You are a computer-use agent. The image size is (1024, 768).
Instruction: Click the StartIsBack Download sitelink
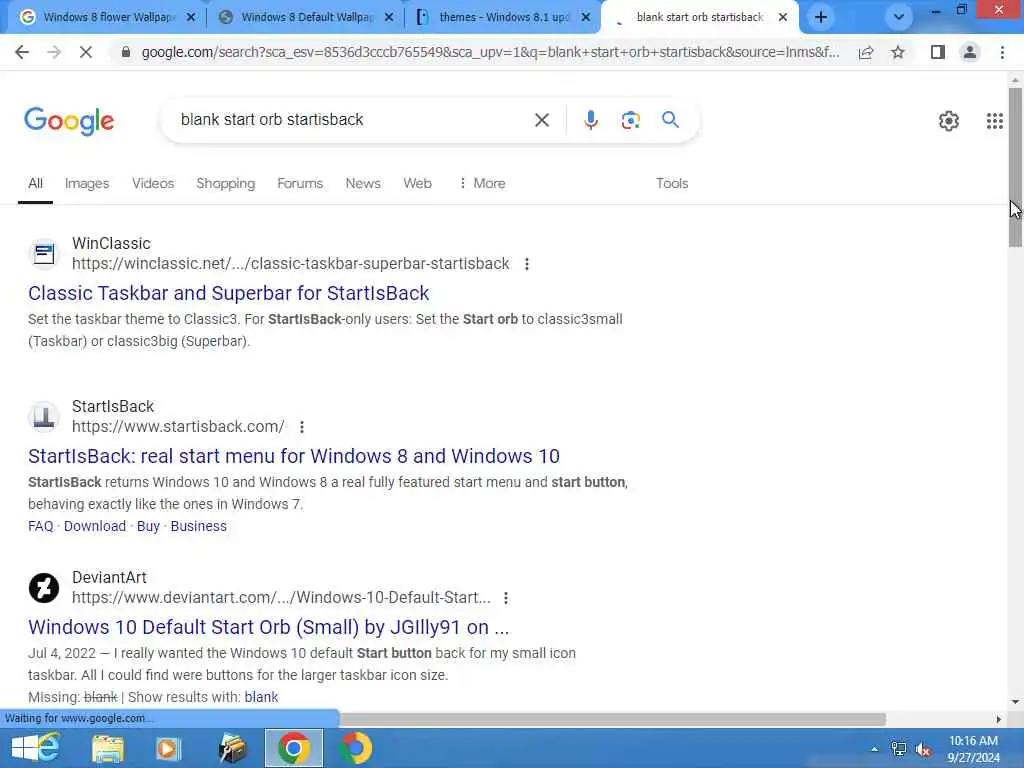[x=95, y=526]
